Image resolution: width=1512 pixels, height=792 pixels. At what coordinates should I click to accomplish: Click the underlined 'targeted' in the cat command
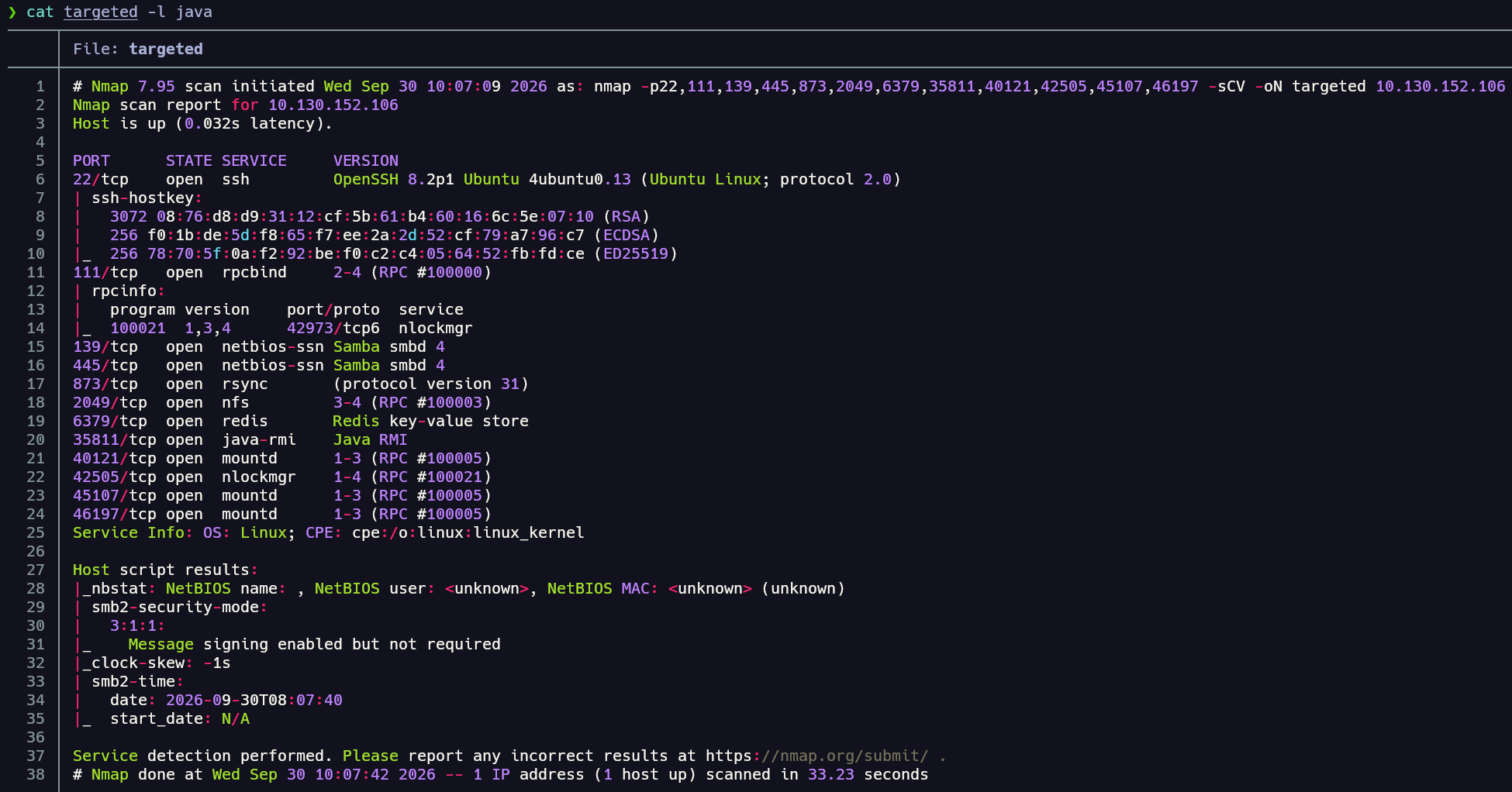[x=101, y=12]
